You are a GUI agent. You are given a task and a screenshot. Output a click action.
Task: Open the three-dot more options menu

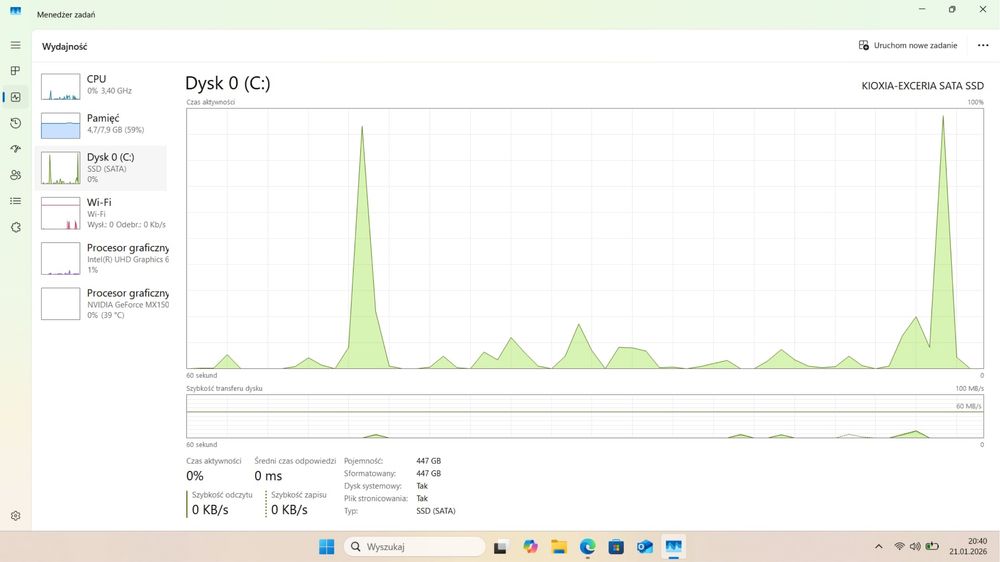983,45
